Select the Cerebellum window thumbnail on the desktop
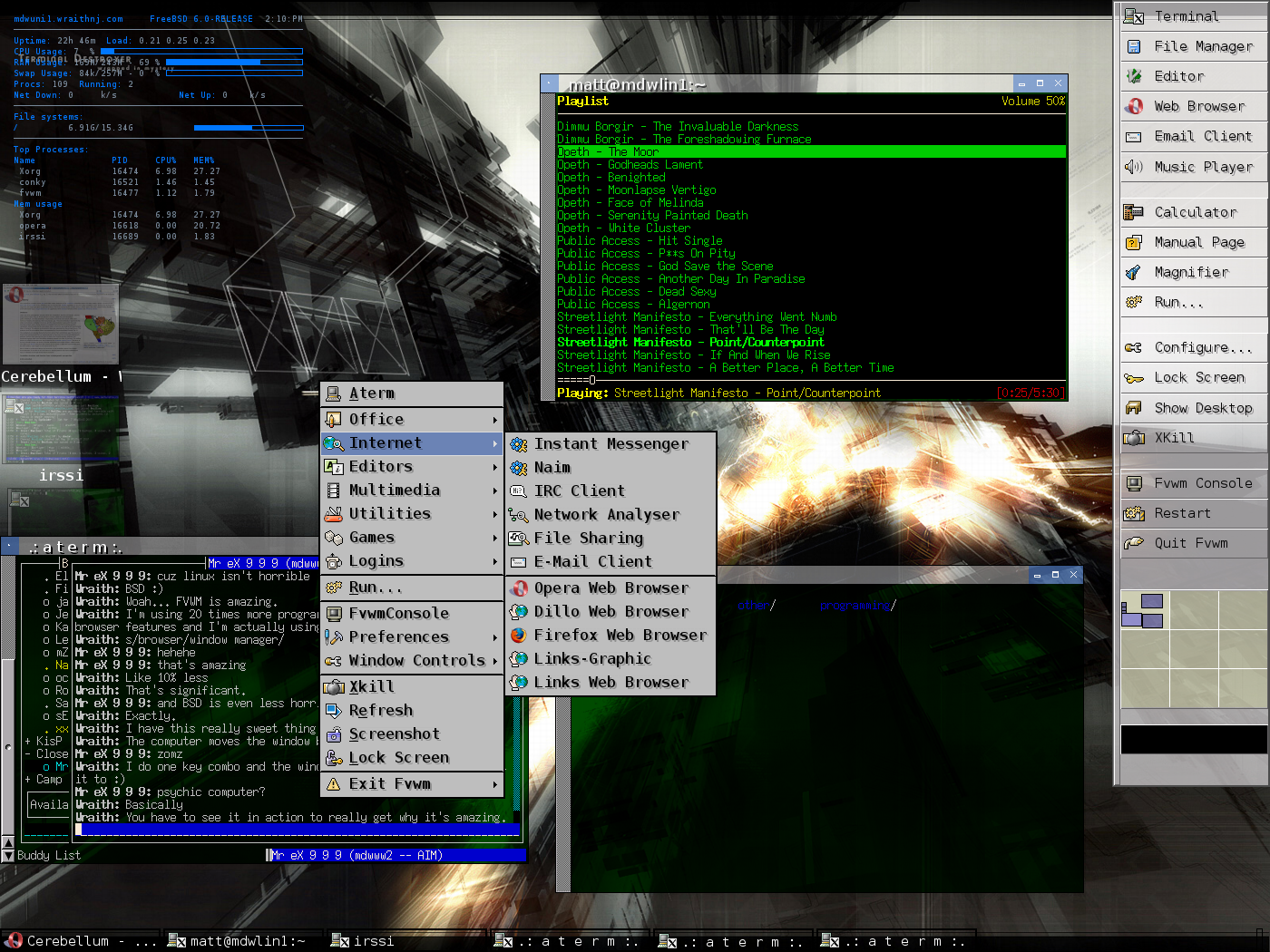The image size is (1270, 952). click(x=62, y=325)
